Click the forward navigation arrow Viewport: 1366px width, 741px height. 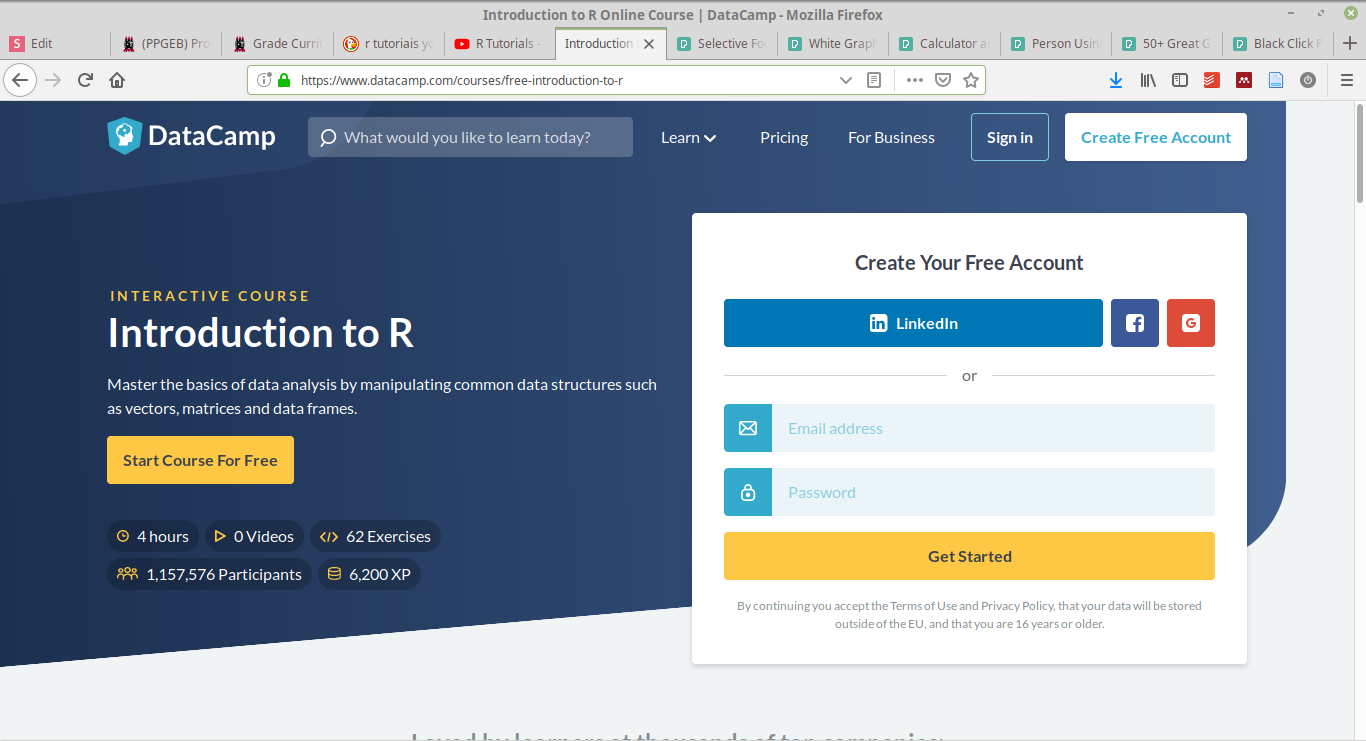pos(53,80)
